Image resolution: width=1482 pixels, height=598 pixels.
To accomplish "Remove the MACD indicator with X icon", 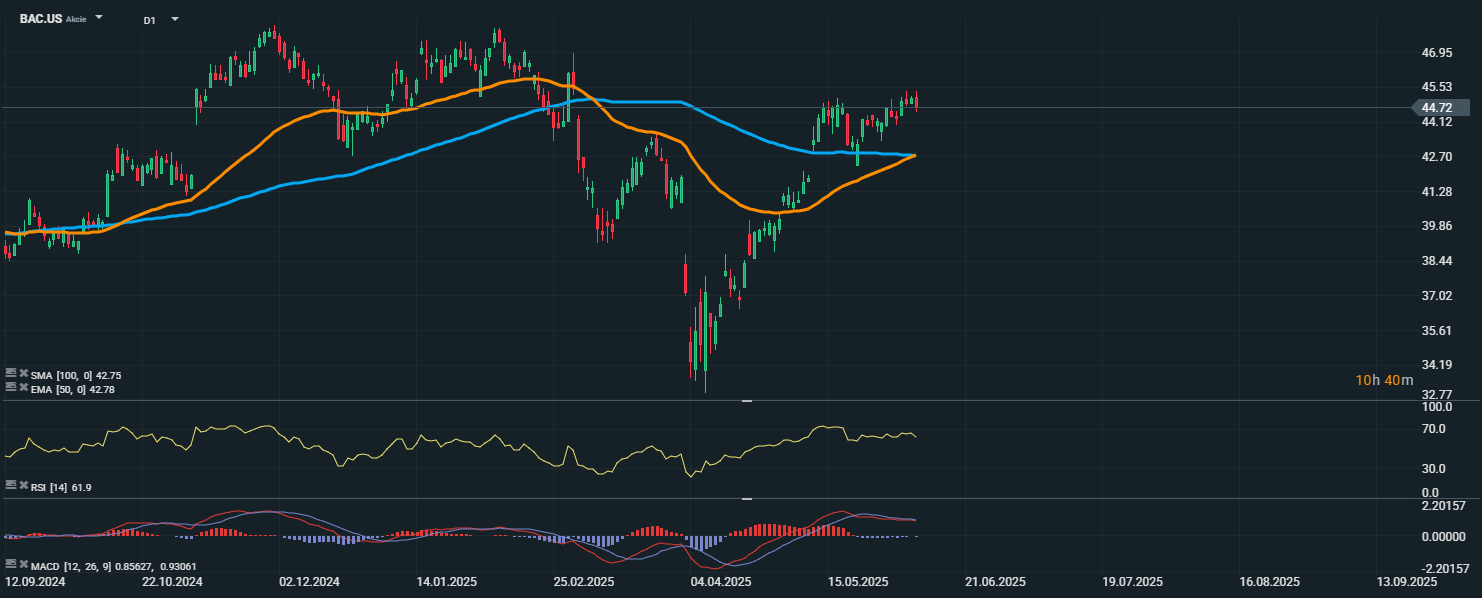I will click(24, 565).
